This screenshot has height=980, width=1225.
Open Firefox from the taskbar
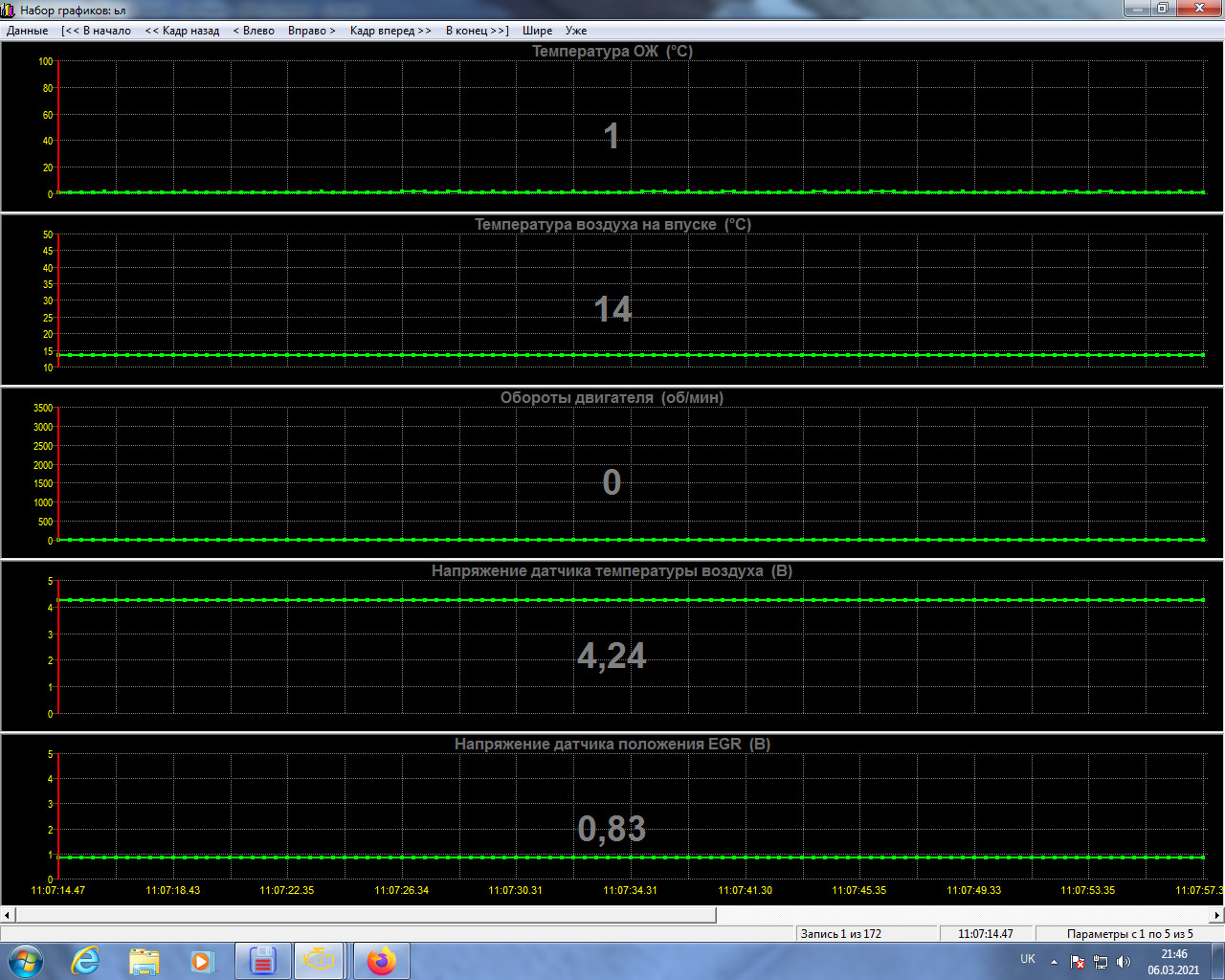(x=381, y=961)
